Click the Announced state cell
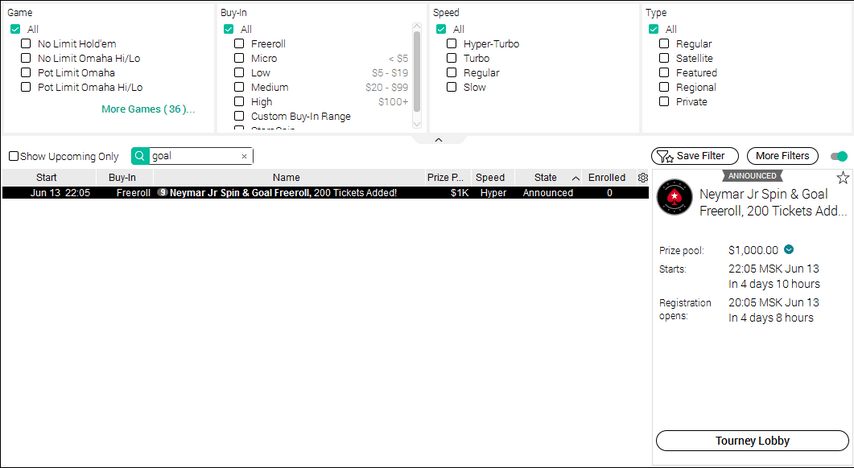The image size is (854, 468). click(x=548, y=193)
